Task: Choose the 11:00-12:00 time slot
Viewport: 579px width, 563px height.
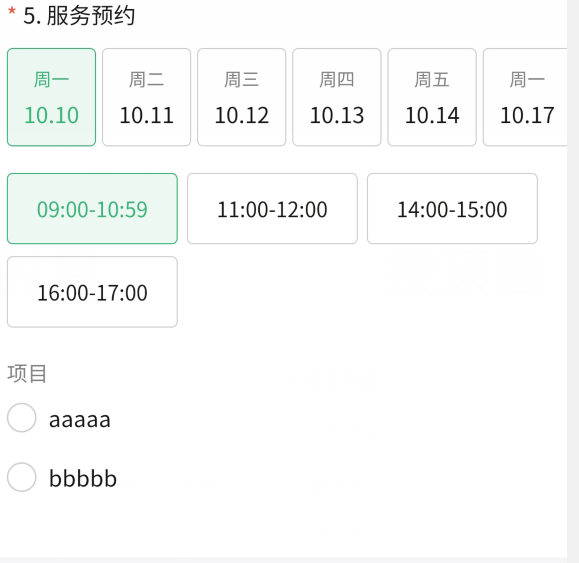Action: [x=272, y=209]
